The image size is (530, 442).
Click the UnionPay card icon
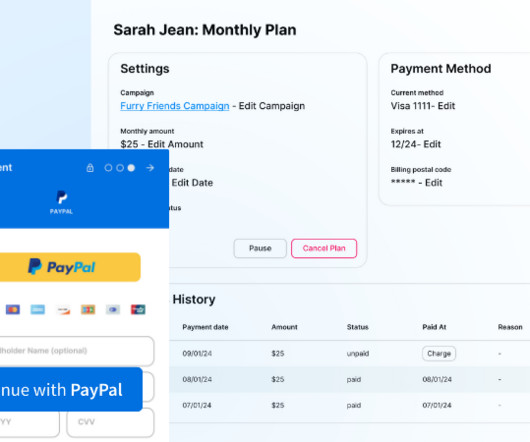tap(138, 309)
